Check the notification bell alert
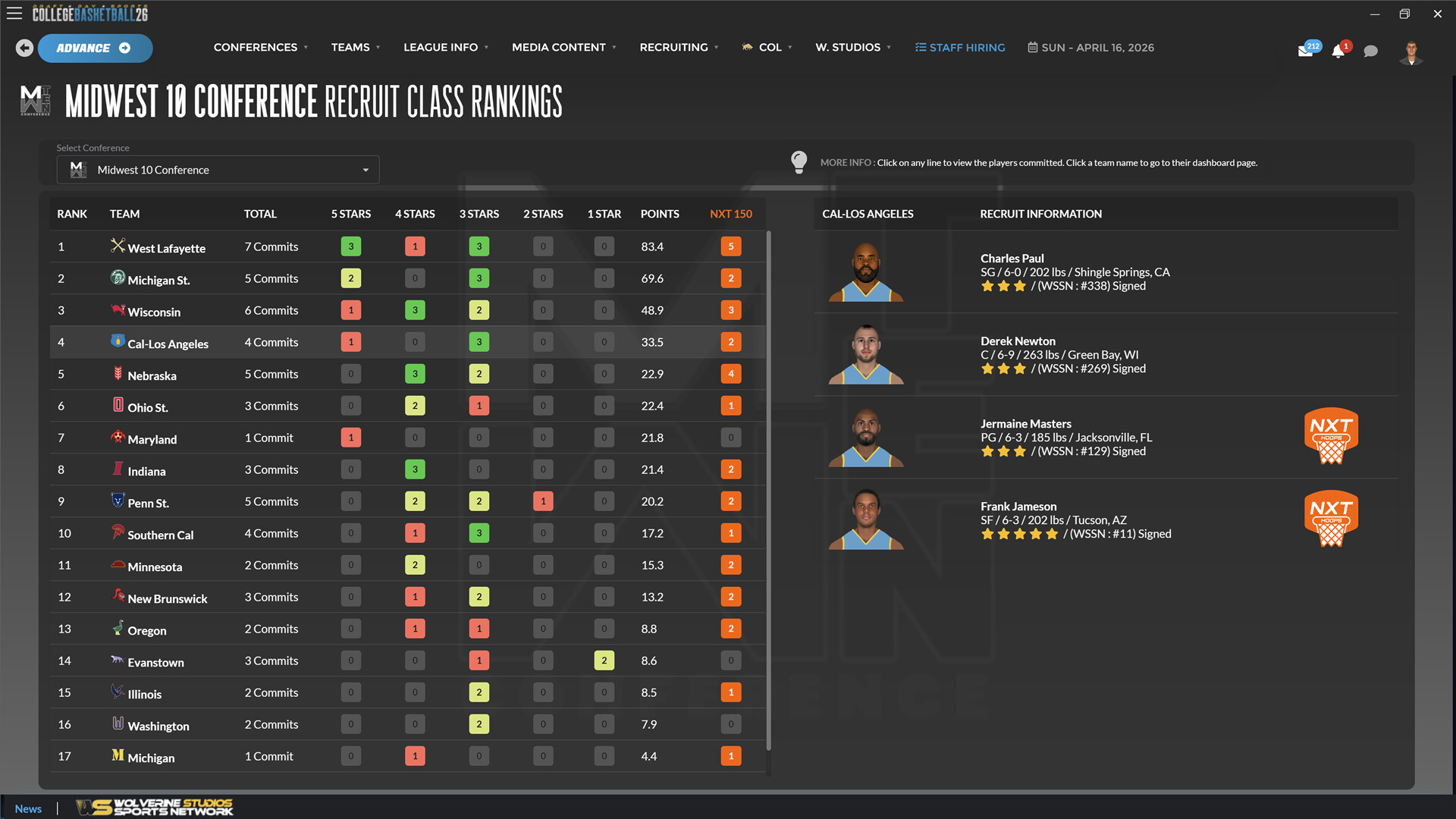 coord(1338,49)
